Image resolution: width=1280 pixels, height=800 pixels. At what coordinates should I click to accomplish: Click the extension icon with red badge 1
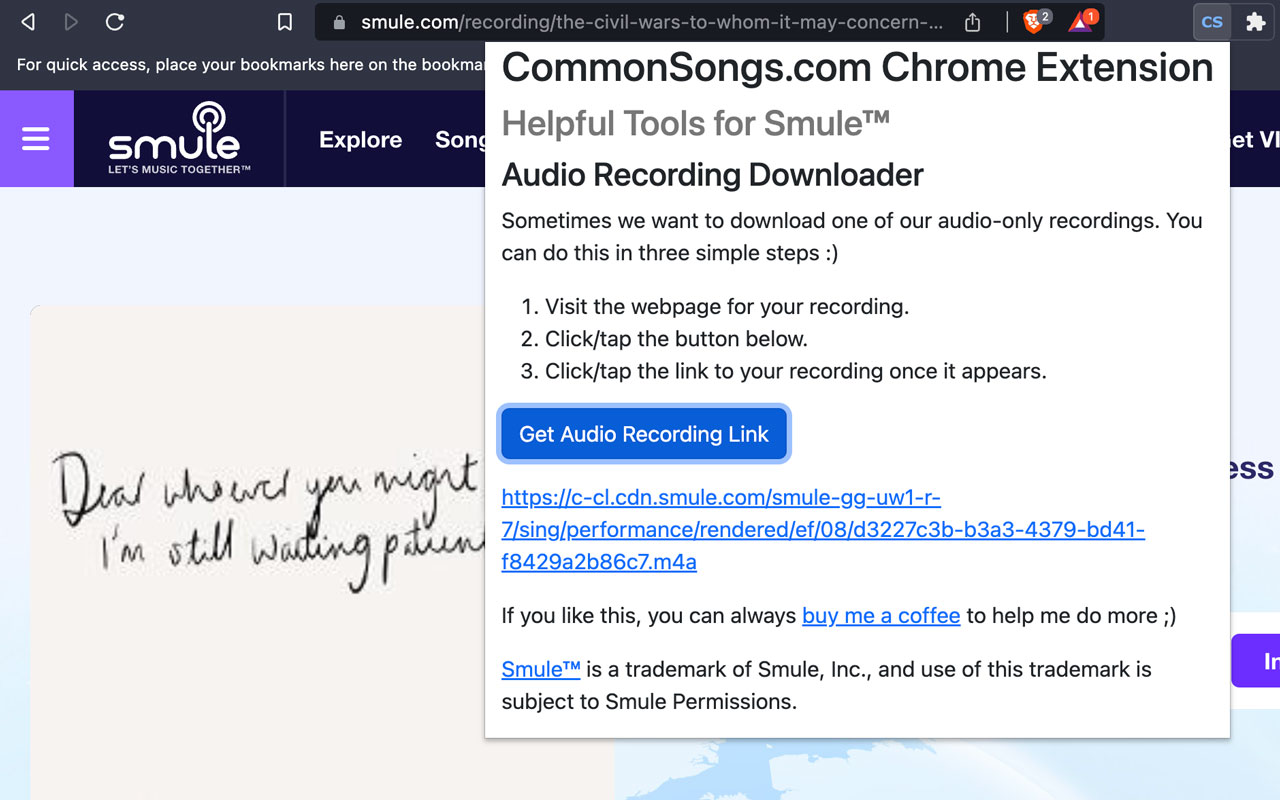[1078, 20]
